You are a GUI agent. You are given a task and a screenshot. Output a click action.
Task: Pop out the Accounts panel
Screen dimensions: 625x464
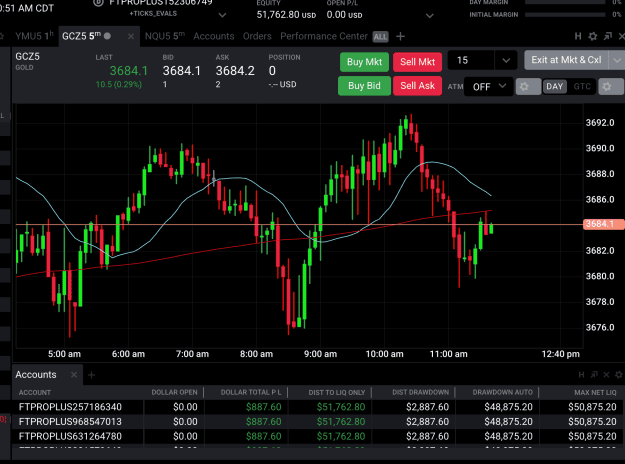click(x=594, y=375)
